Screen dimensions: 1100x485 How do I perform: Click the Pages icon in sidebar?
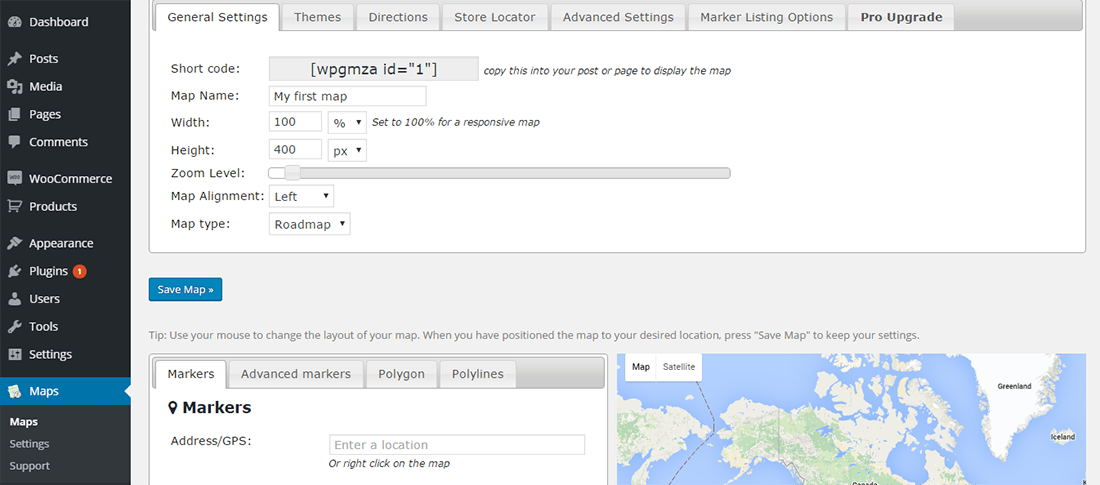click(14, 114)
